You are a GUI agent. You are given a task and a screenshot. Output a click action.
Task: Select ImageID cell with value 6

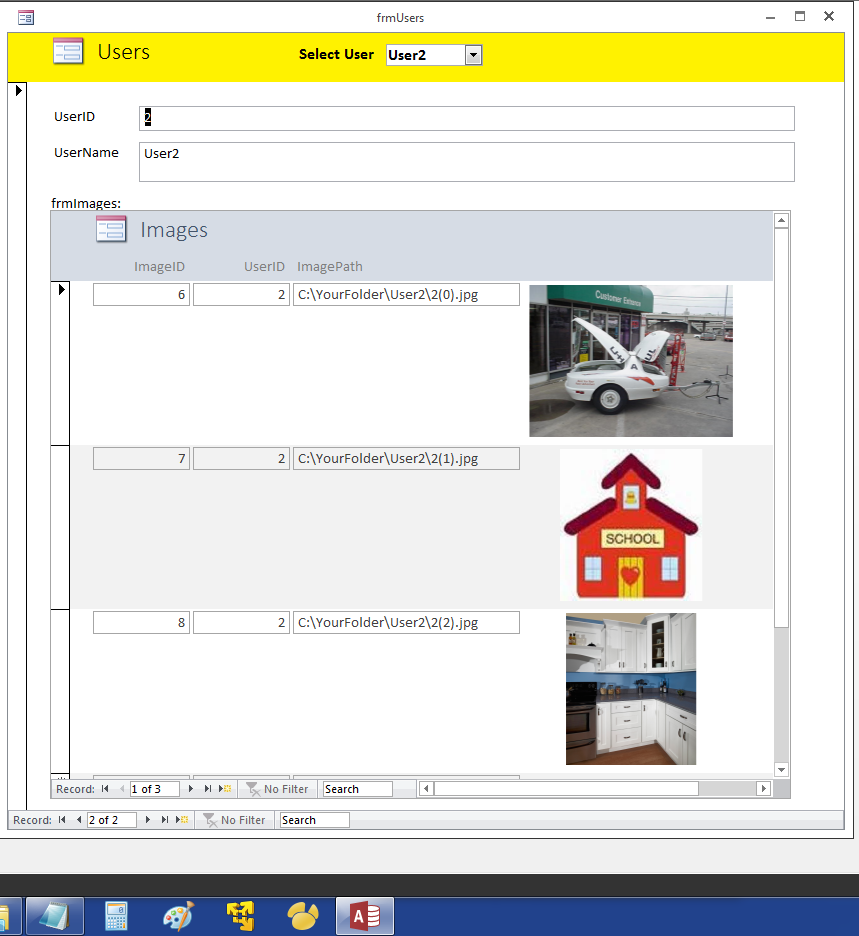click(141, 294)
